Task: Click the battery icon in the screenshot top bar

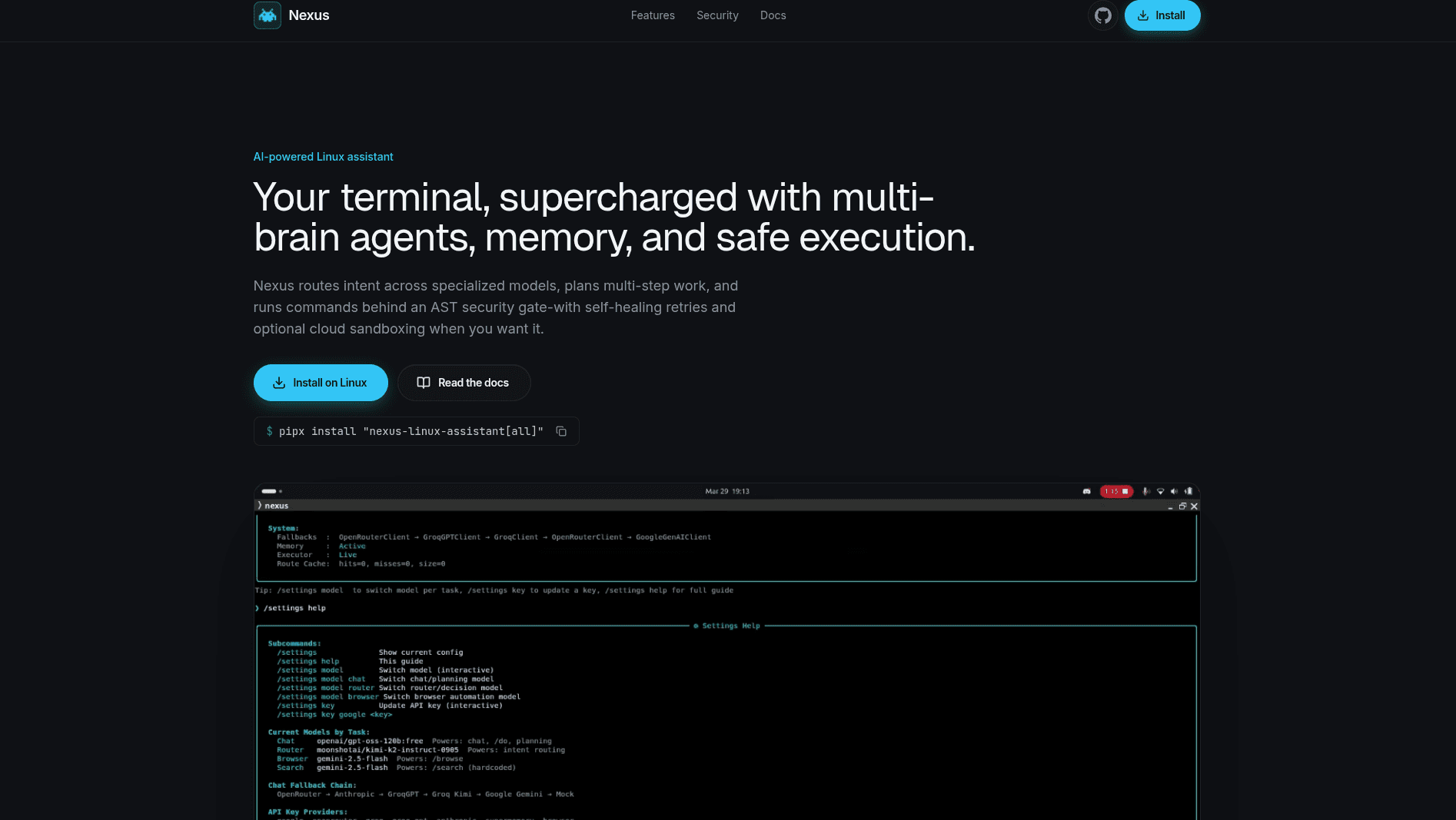Action: coord(1188,491)
